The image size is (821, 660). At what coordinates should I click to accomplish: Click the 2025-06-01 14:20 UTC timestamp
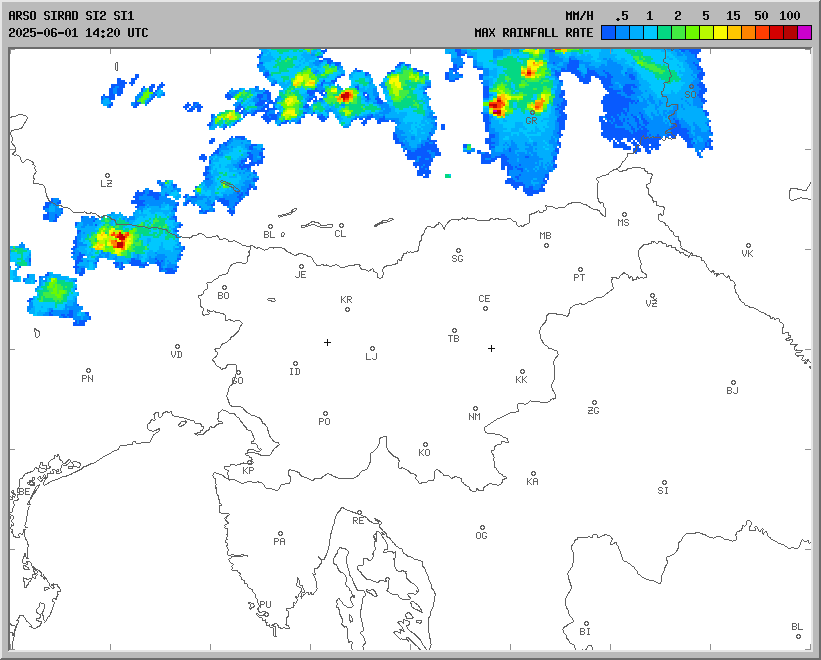(78, 33)
